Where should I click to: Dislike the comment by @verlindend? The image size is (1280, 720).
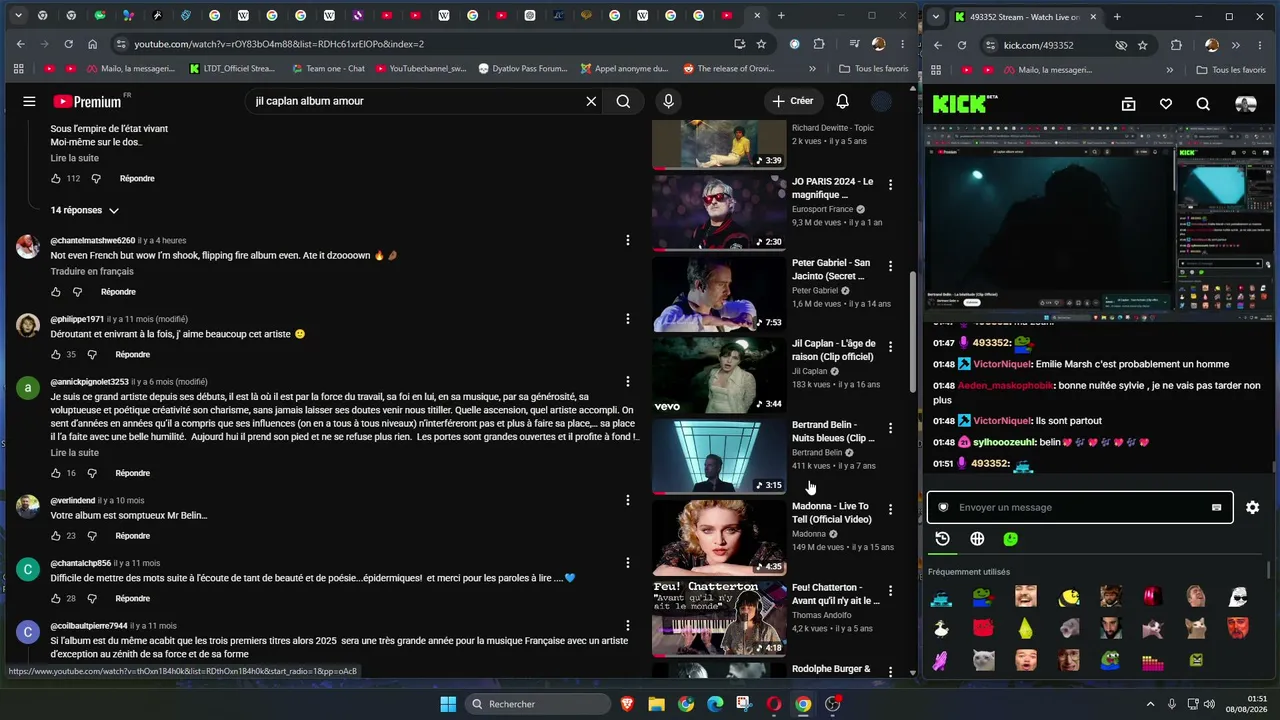pyautogui.click(x=92, y=536)
